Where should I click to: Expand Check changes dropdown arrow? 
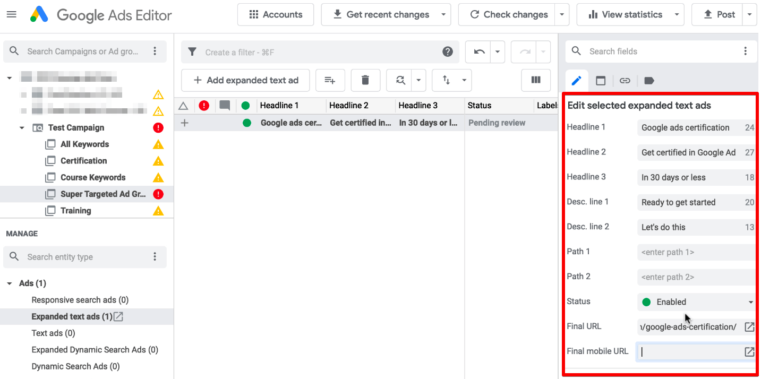point(562,15)
